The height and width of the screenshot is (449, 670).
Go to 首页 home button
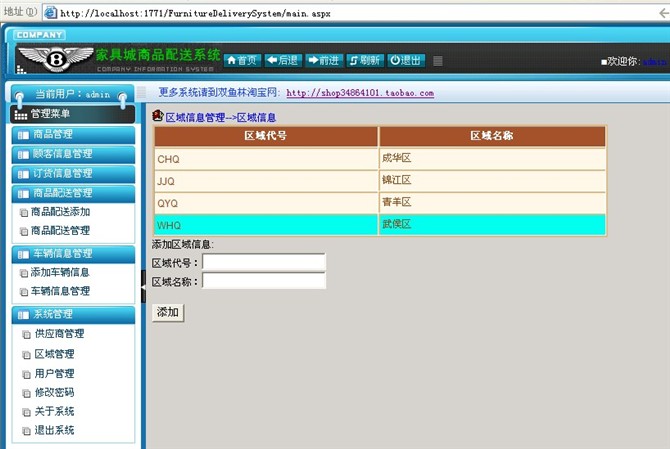click(242, 60)
